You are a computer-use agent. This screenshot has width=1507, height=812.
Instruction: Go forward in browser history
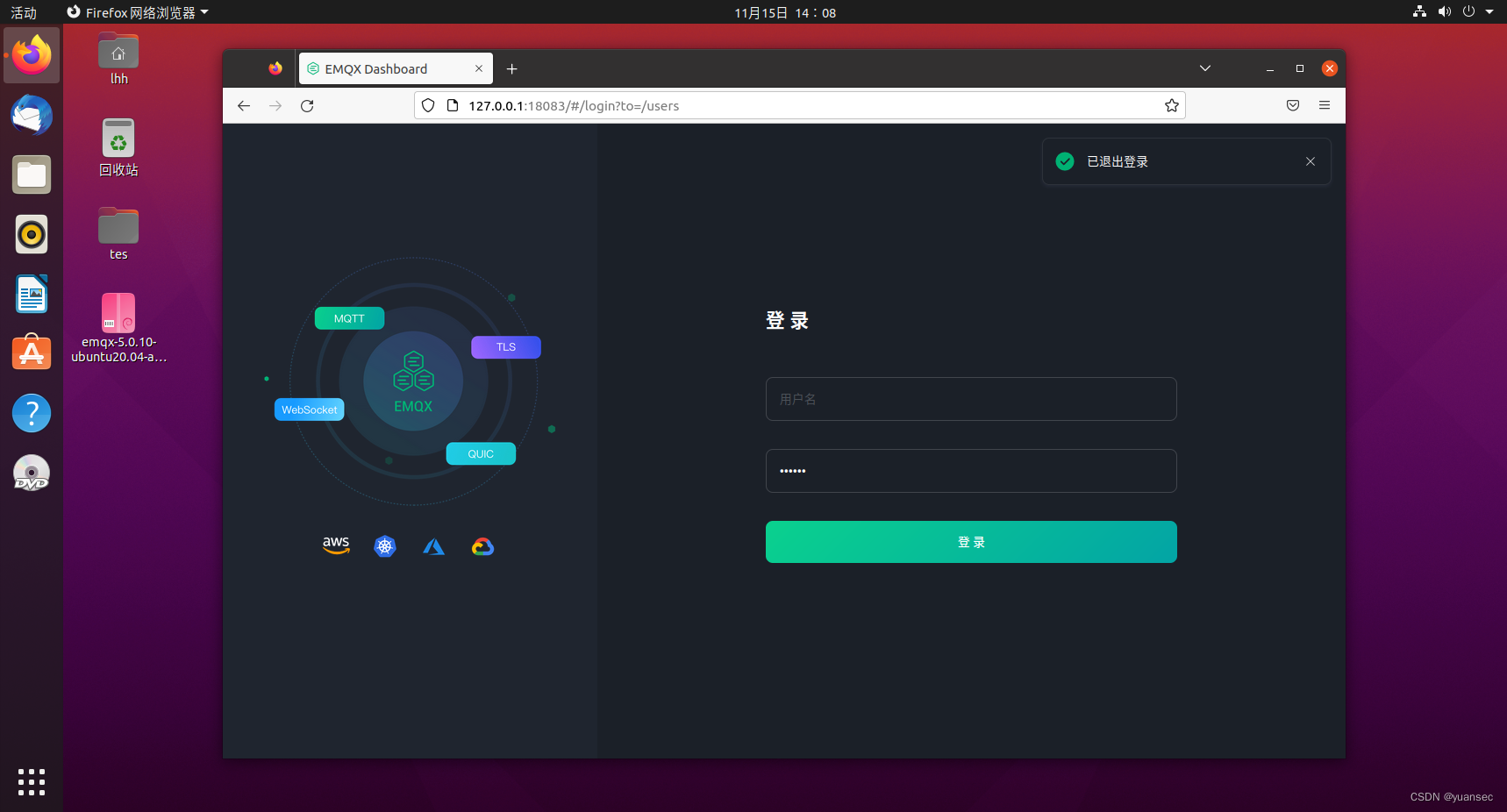point(275,105)
